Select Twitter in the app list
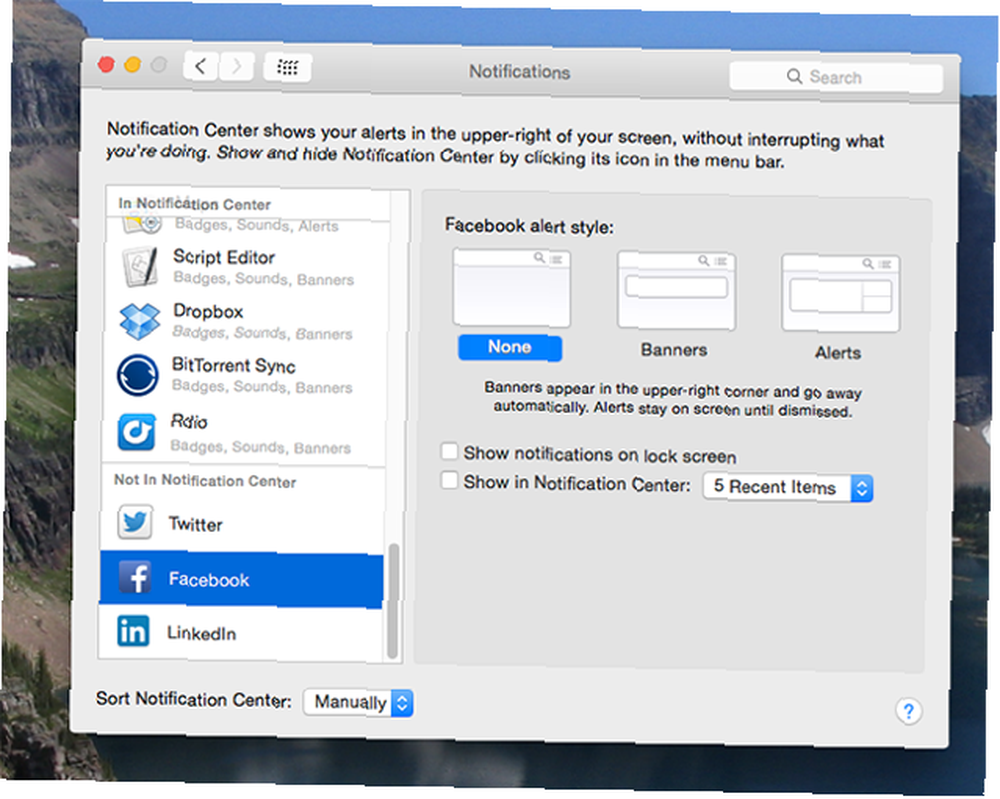1000x799 pixels. [x=242, y=523]
